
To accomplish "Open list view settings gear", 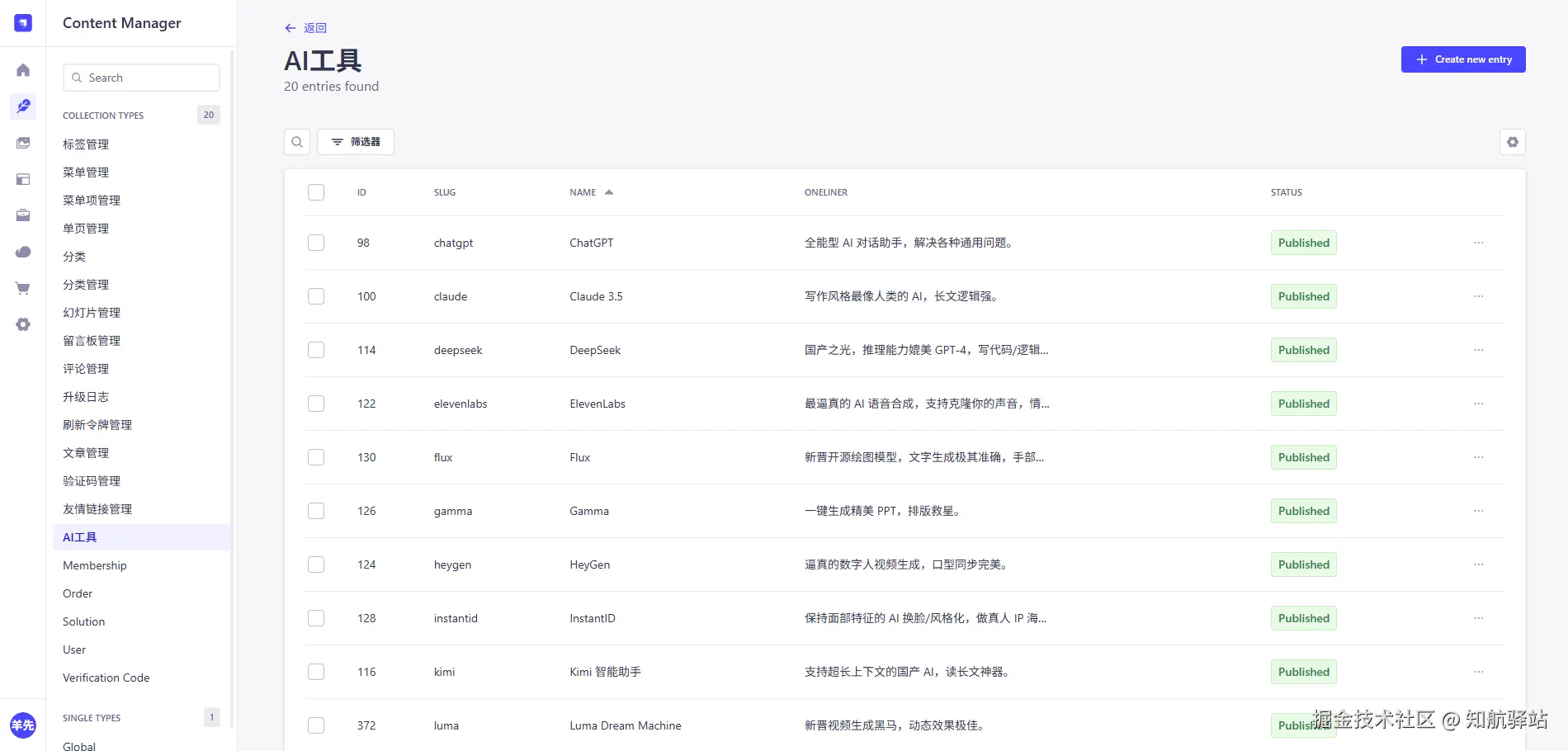I will [x=1512, y=142].
